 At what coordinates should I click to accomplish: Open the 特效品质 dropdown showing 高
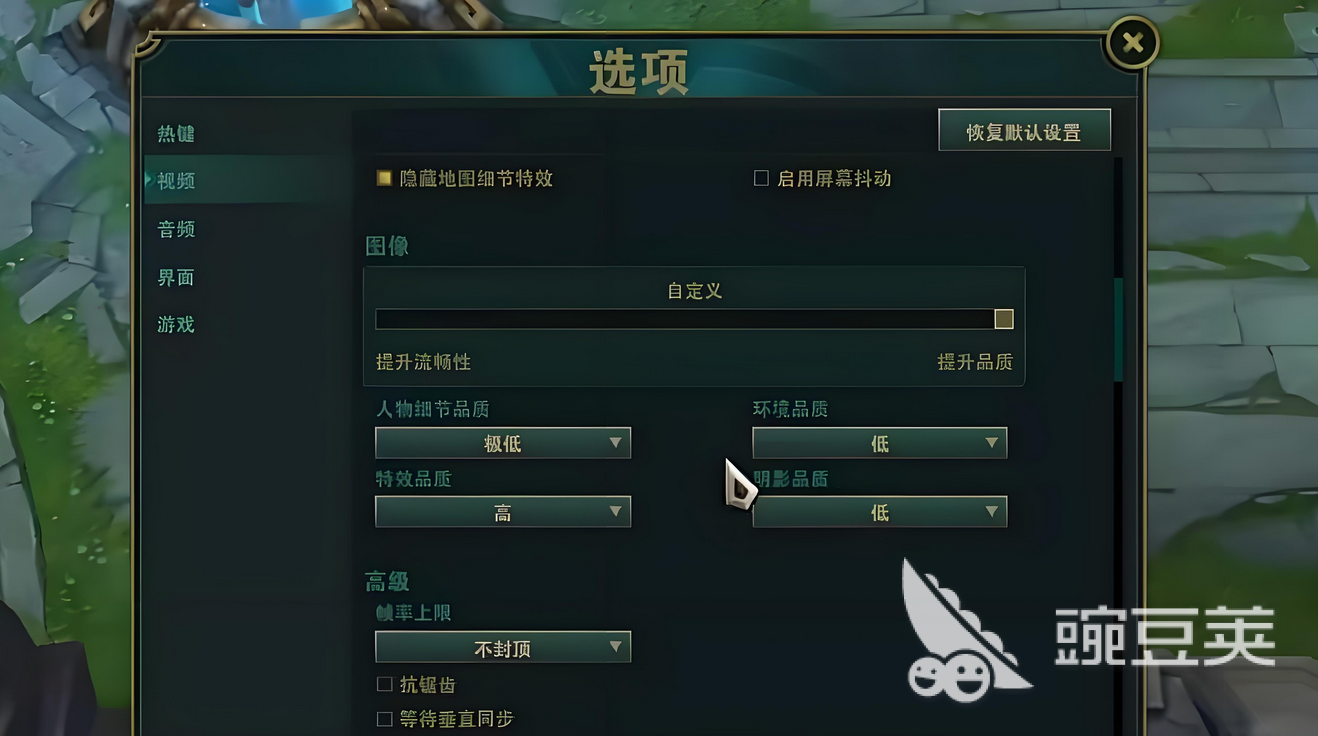[503, 512]
